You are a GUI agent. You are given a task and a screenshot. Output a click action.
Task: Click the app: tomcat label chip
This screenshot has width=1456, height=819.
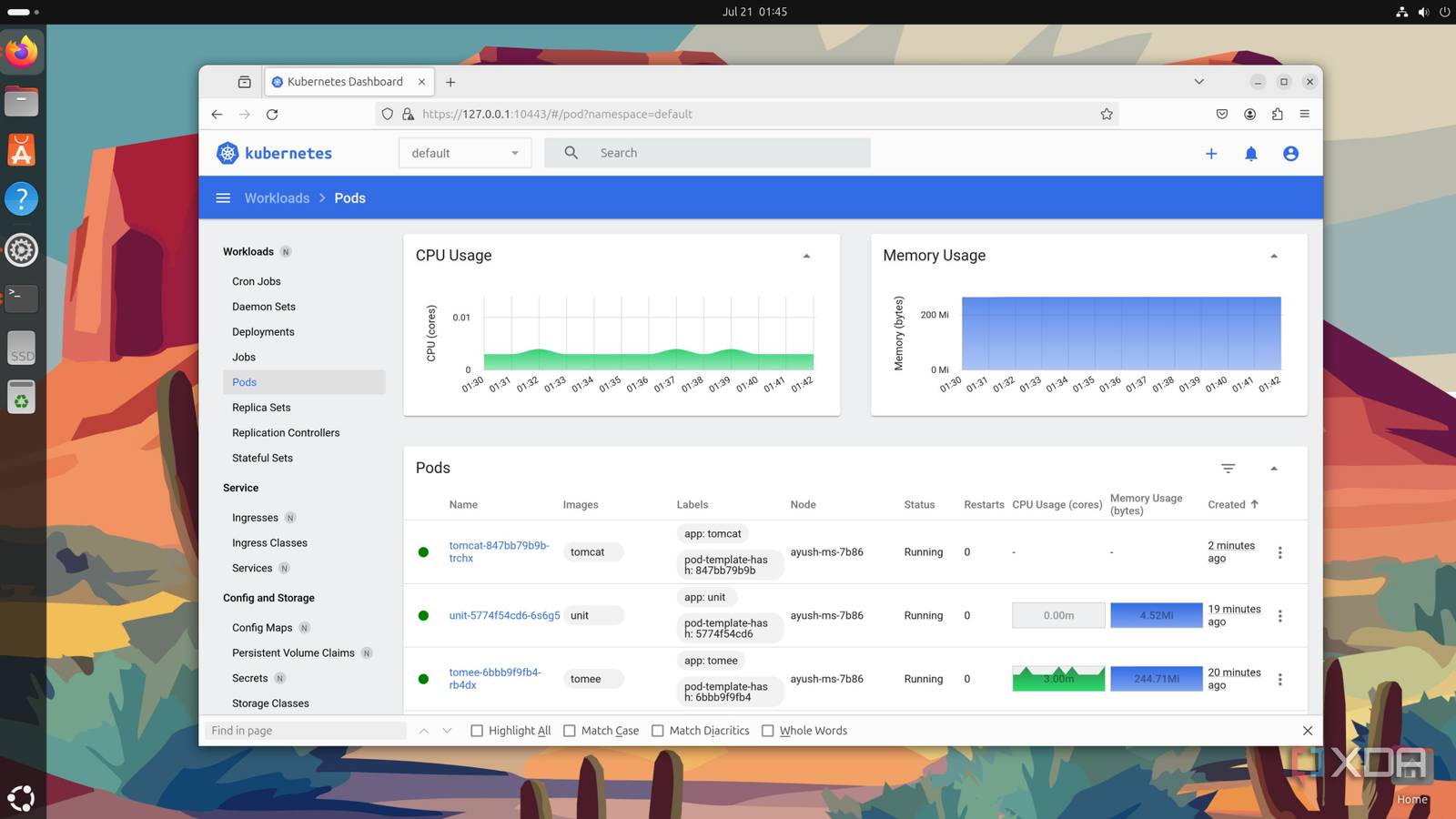click(713, 534)
